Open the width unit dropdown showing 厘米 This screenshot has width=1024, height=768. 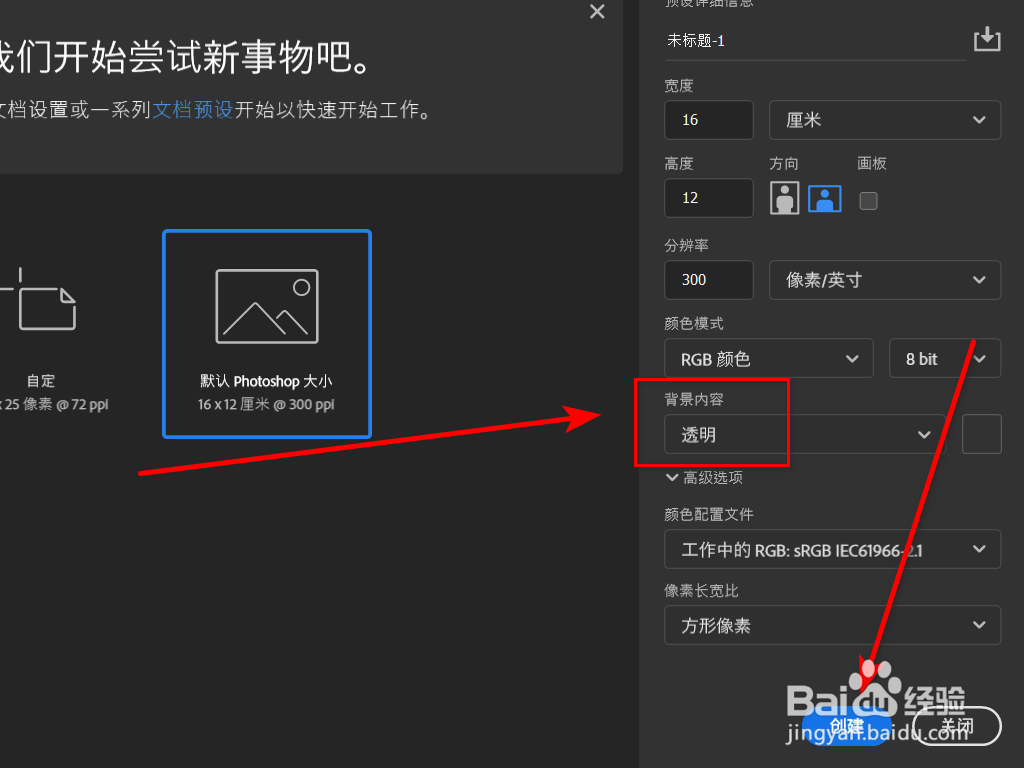(x=884, y=120)
